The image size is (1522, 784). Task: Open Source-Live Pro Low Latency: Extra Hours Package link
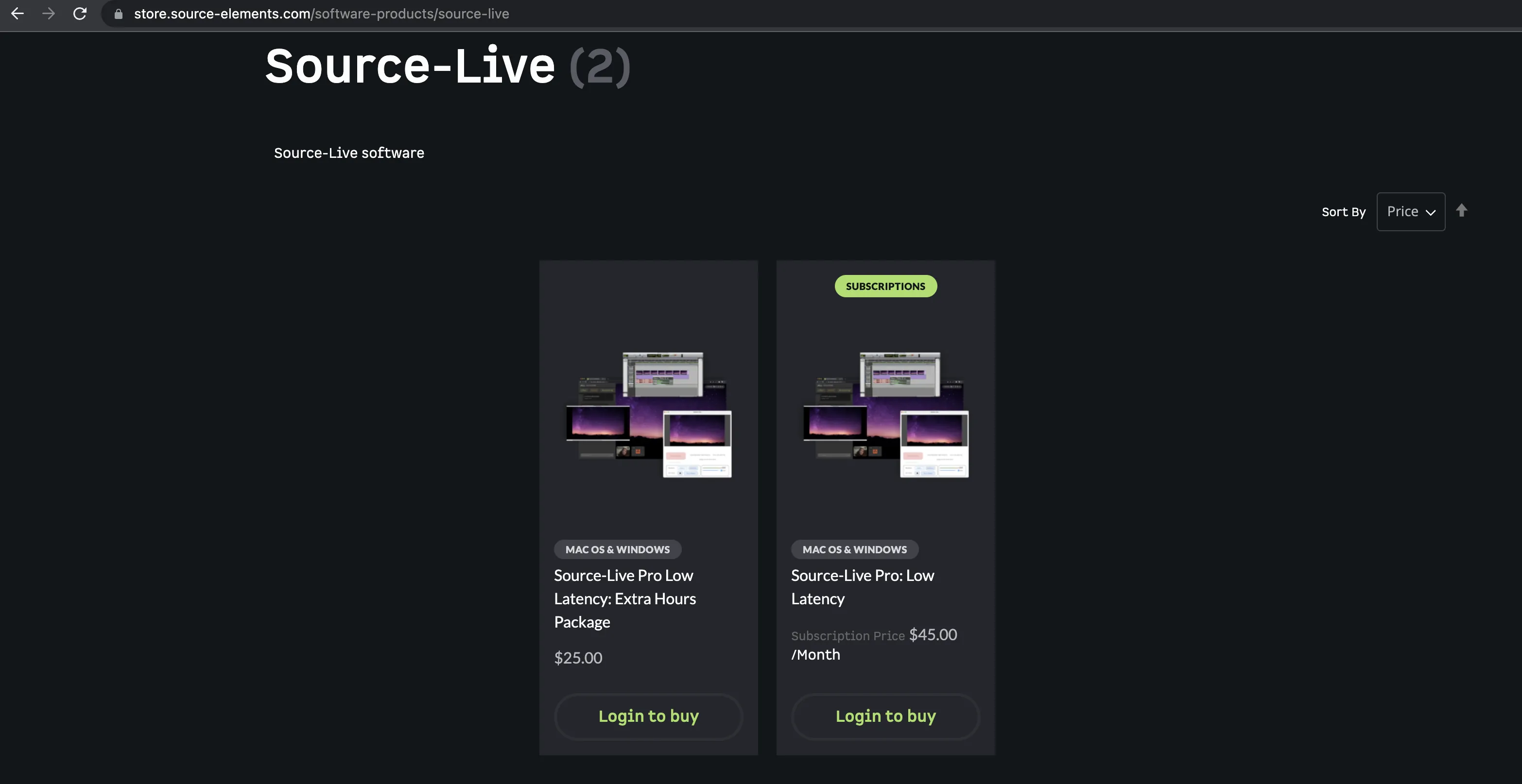click(625, 598)
